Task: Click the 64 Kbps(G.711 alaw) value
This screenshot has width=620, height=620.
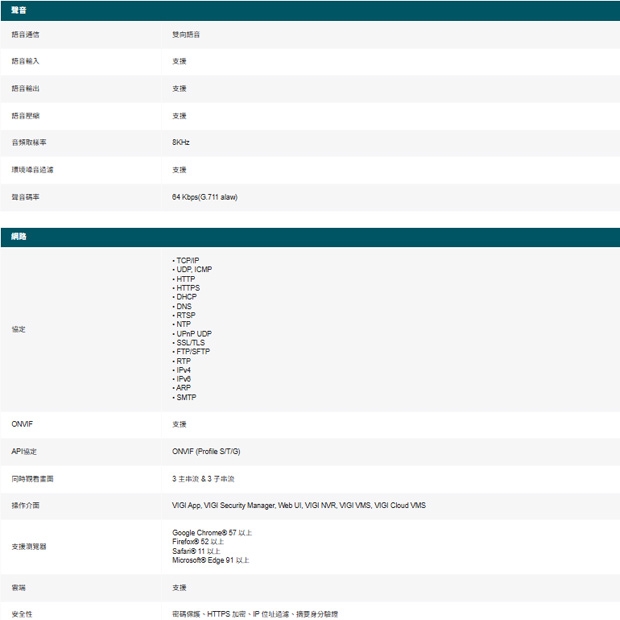Action: pyautogui.click(x=204, y=197)
